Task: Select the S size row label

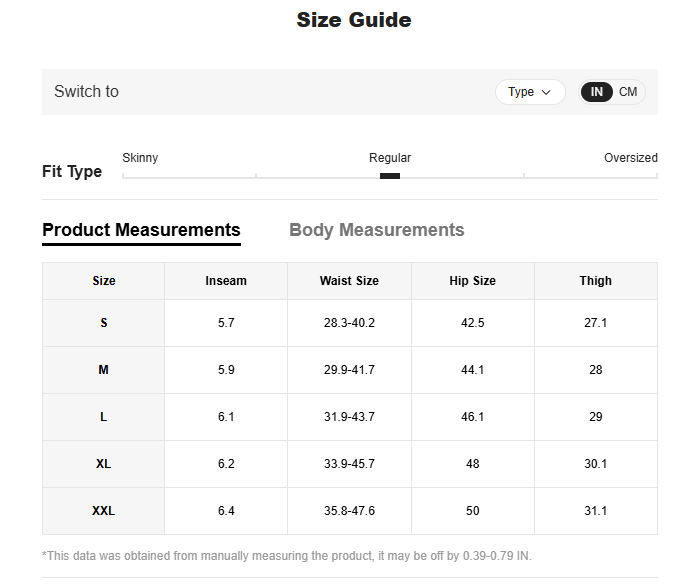Action: pos(104,323)
